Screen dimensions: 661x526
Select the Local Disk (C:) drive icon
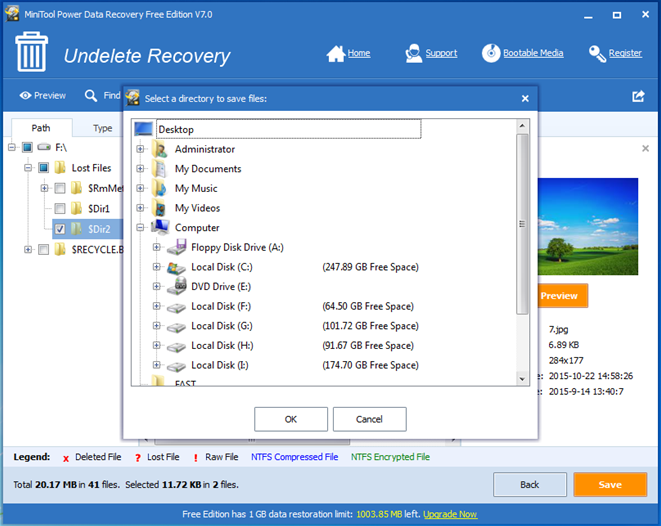(177, 267)
